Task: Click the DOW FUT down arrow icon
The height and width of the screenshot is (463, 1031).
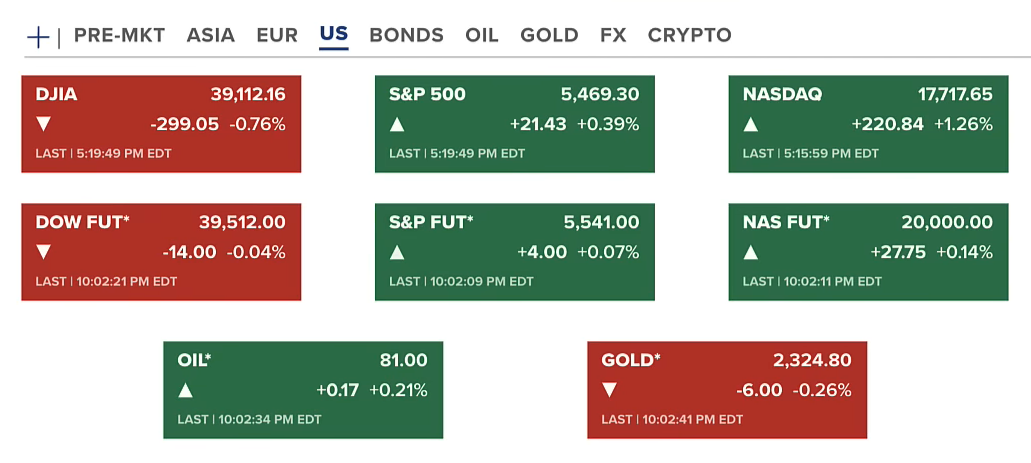Action: click(x=43, y=252)
